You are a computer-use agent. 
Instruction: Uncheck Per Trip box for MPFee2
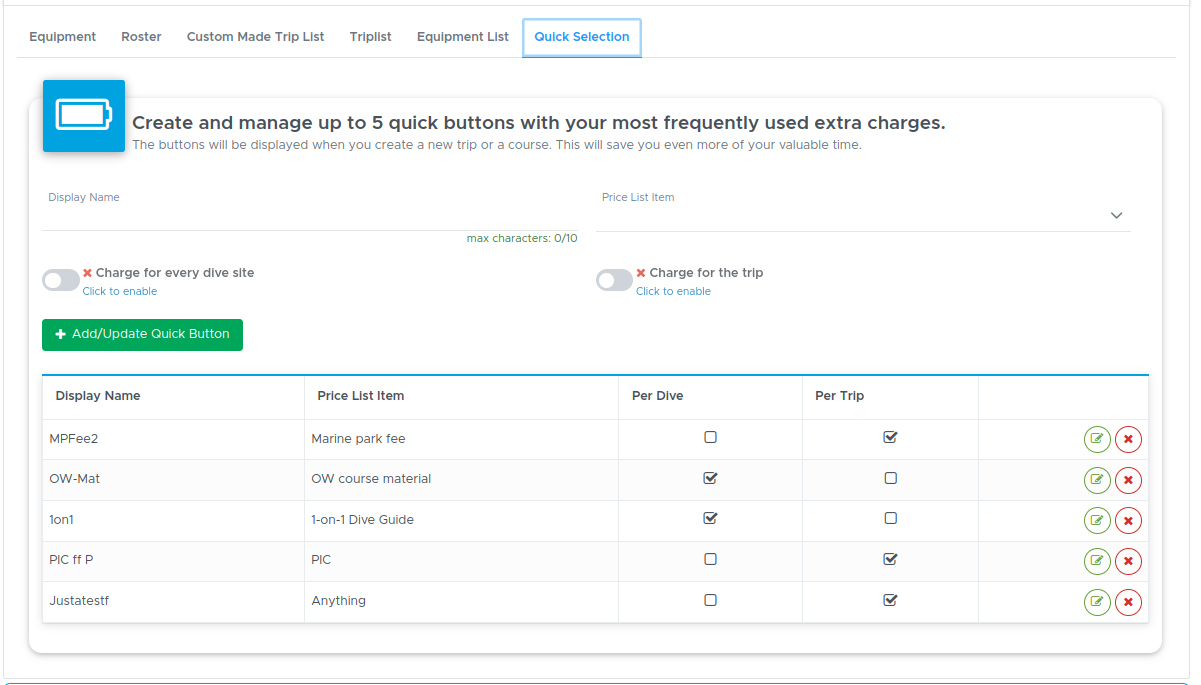pyautogui.click(x=890, y=437)
